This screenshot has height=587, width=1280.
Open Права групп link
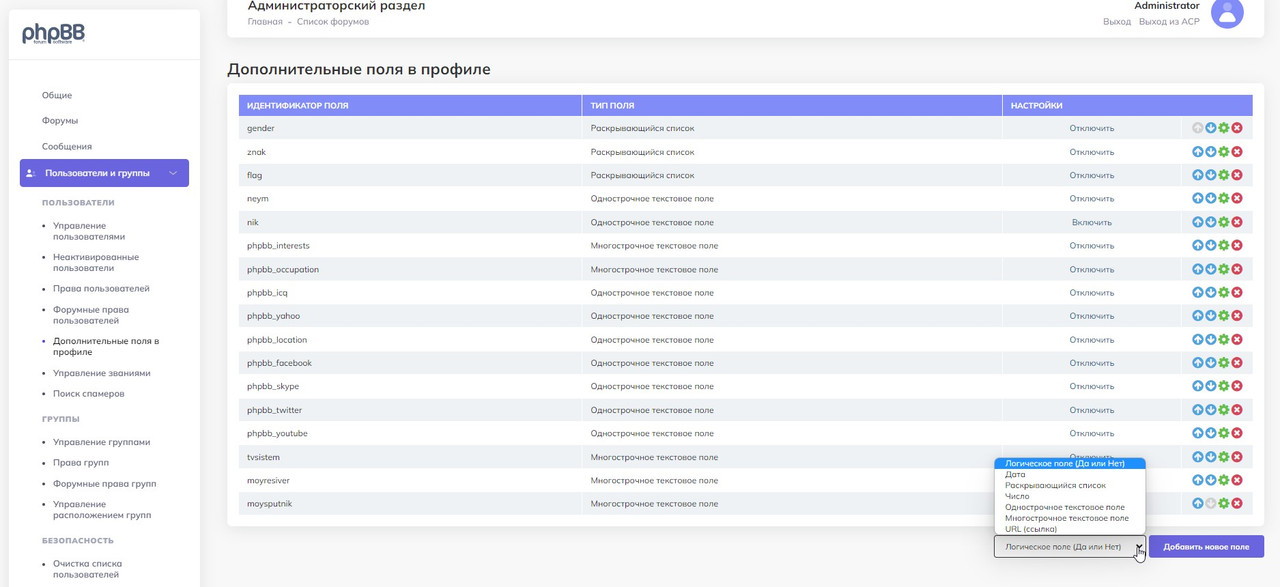coord(81,463)
